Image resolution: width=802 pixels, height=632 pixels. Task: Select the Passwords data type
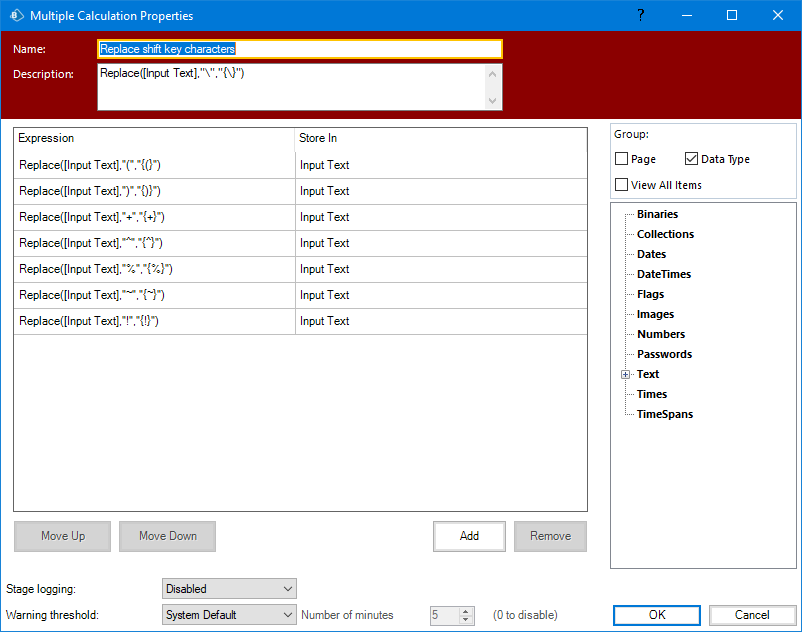(664, 354)
